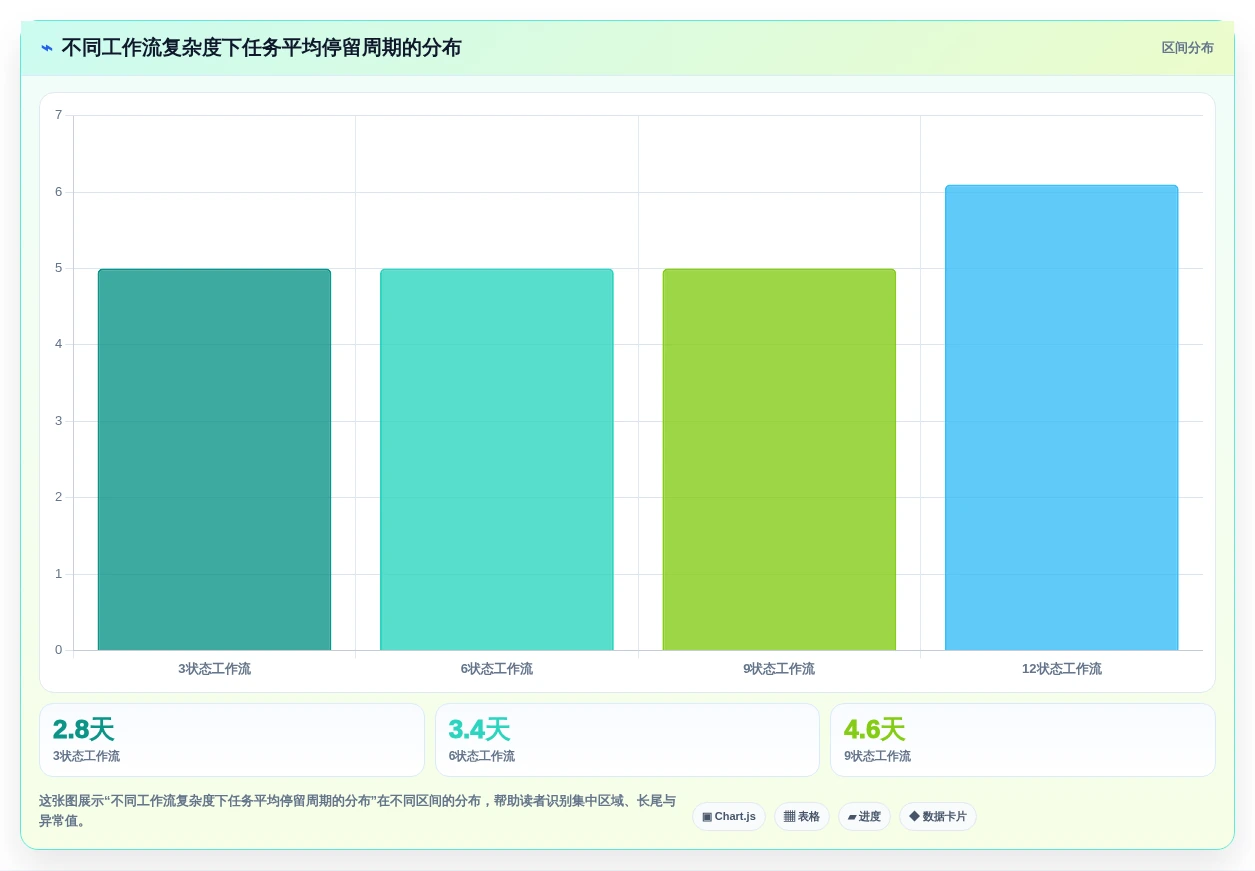Click the description paragraph starting with 这张图展示
This screenshot has width=1255, height=871.
click(358, 811)
